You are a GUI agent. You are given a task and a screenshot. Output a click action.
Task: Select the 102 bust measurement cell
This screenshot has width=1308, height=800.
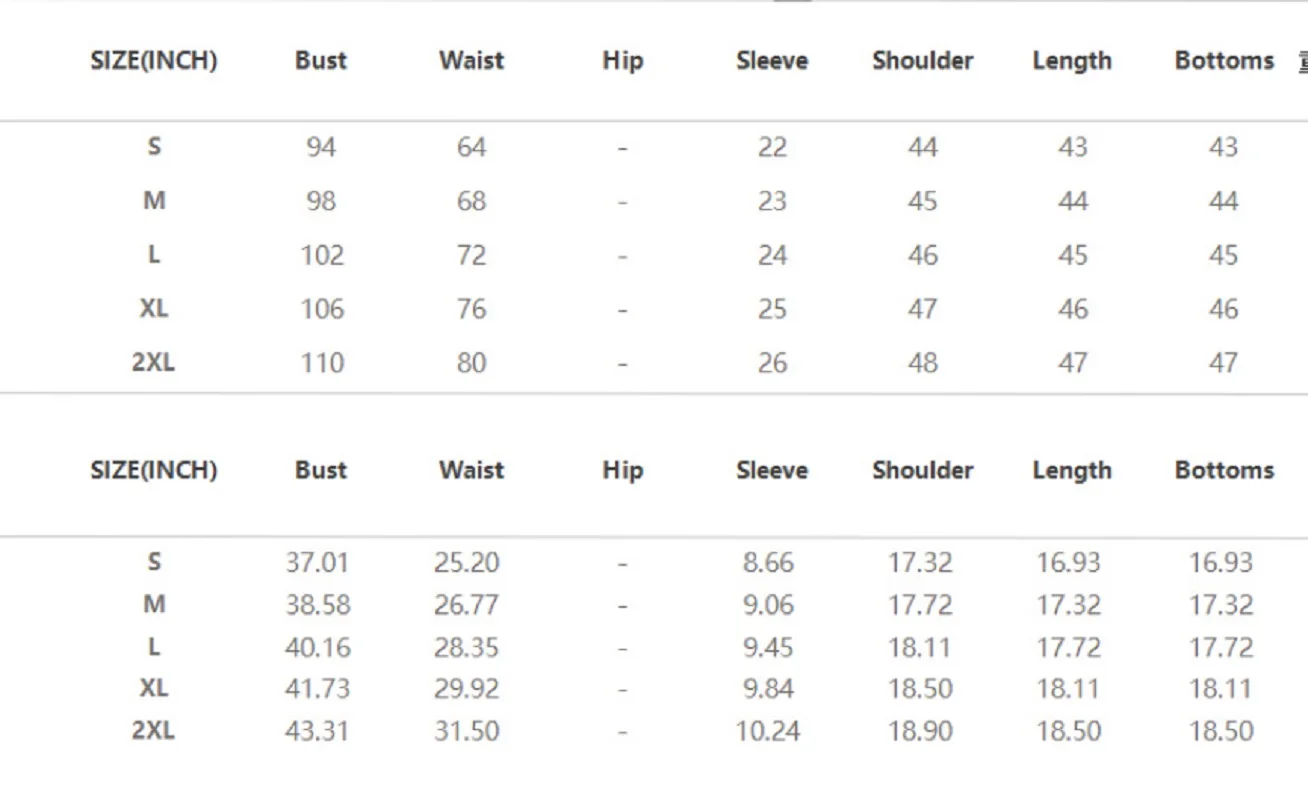[321, 256]
